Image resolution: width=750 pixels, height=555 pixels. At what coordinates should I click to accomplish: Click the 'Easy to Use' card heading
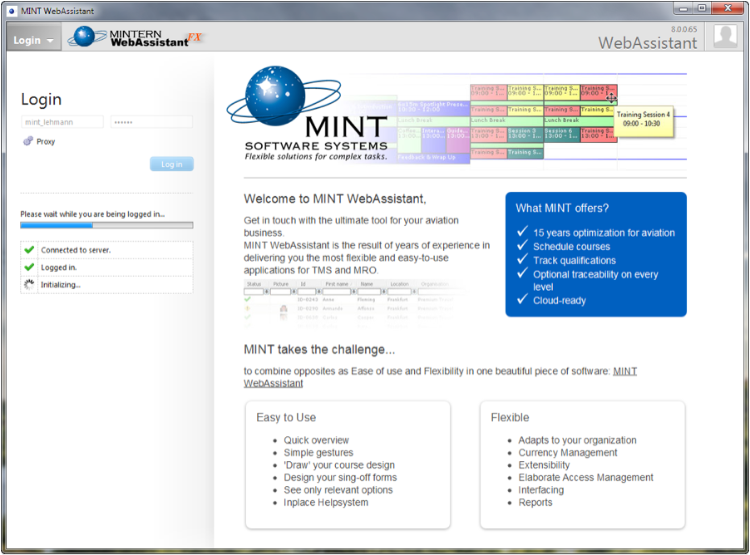coord(286,418)
